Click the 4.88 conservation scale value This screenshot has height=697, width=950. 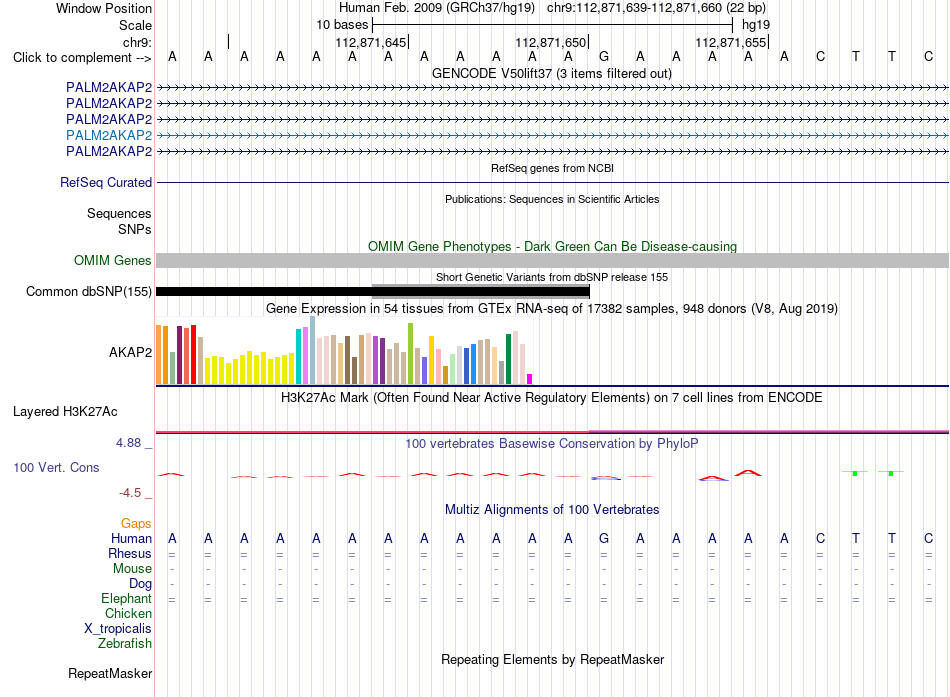[128, 443]
